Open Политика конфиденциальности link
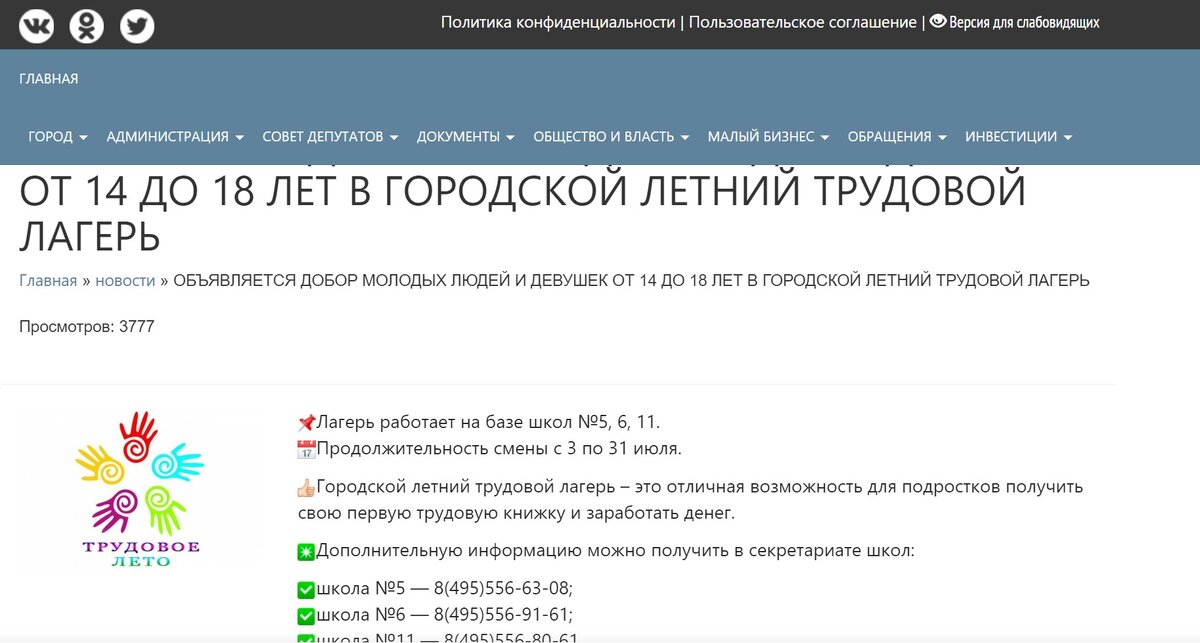Viewport: 1200px width, 643px height. point(558,22)
